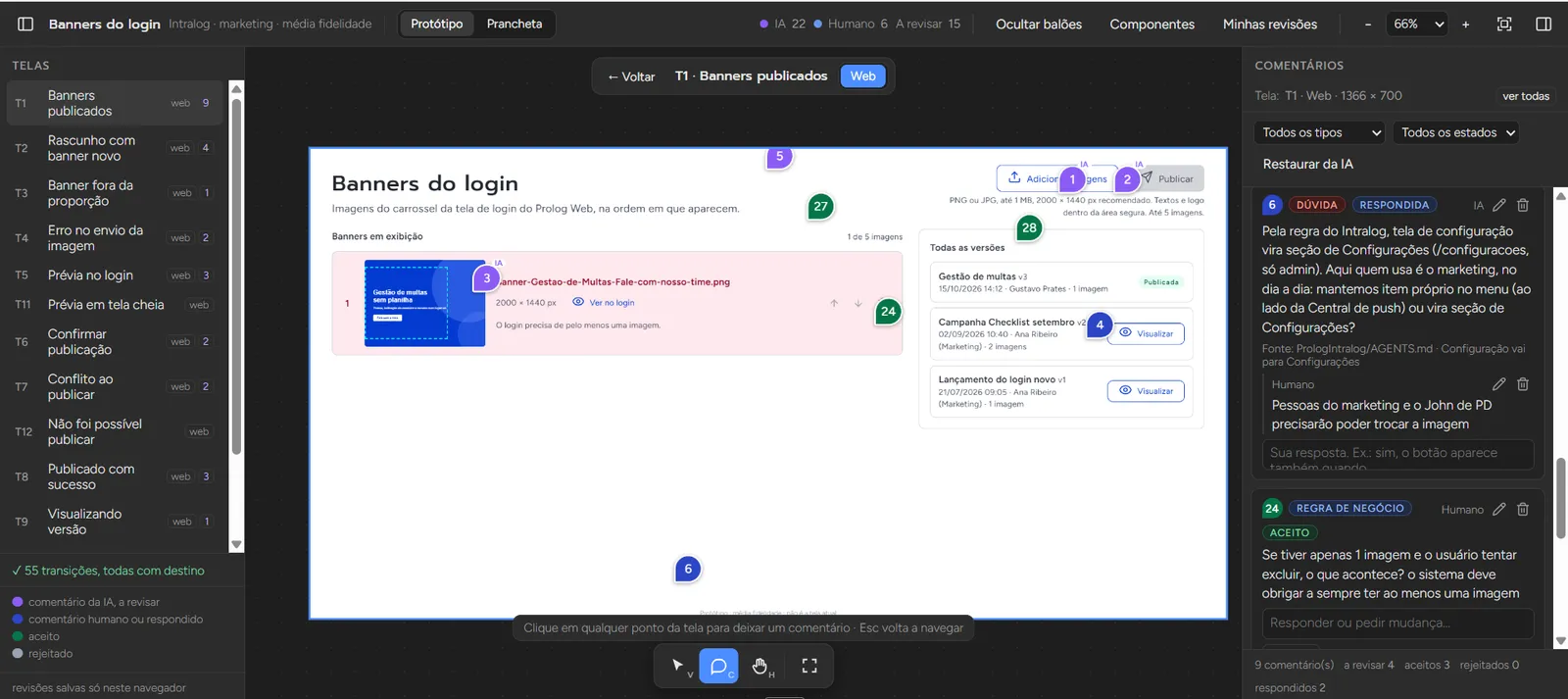Activate the comment balloon tool
The image size is (1568, 699).
718,666
